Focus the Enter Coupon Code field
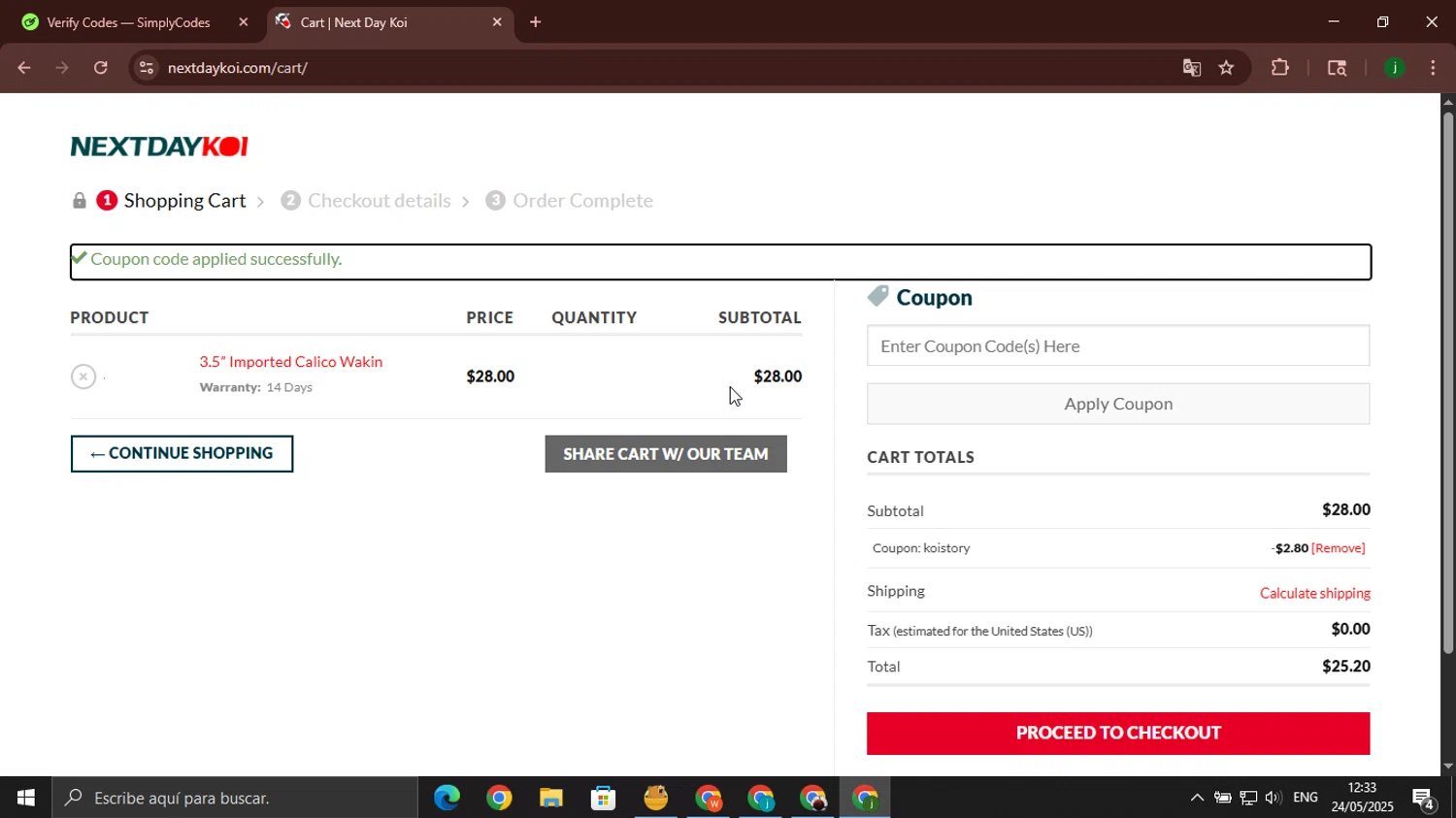Viewport: 1456px width, 818px height. [1118, 346]
